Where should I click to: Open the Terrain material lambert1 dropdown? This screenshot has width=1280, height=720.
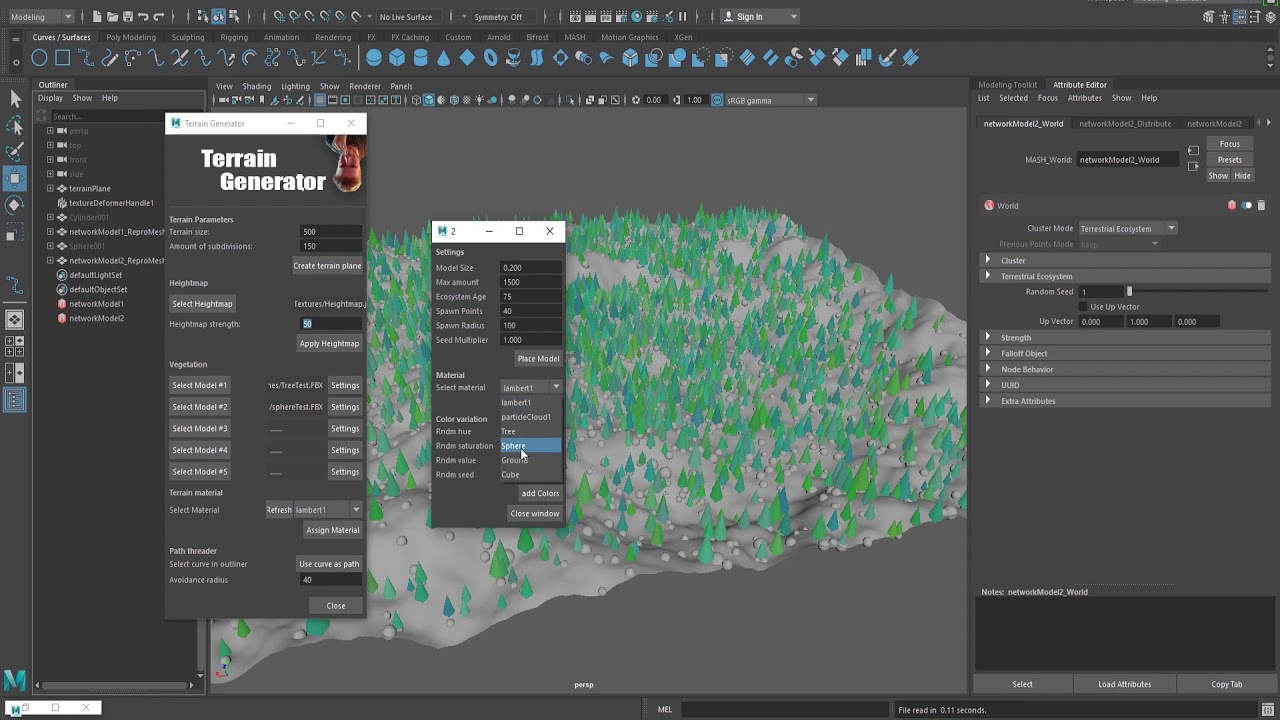click(328, 510)
